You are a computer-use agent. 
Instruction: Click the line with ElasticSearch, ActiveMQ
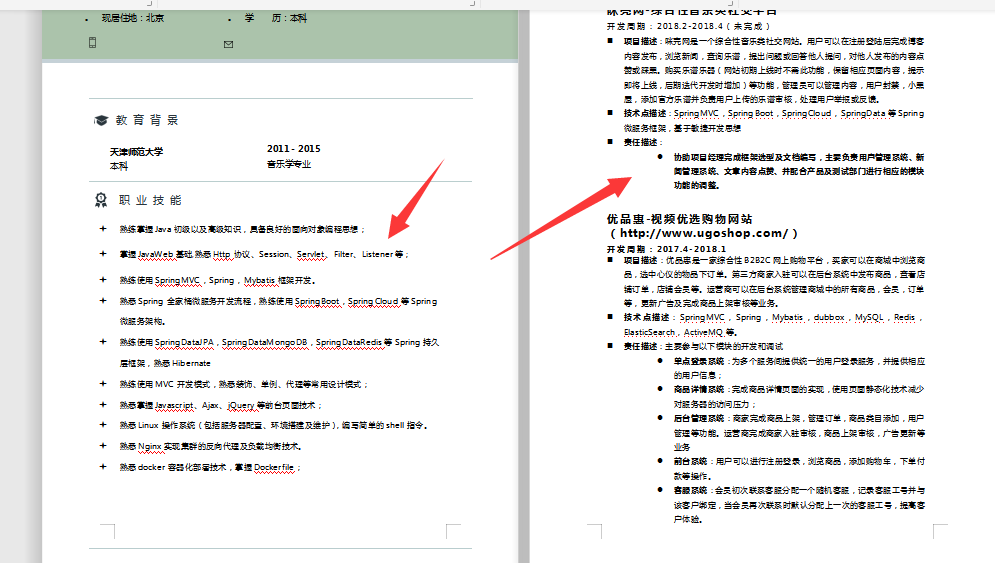[x=680, y=332]
